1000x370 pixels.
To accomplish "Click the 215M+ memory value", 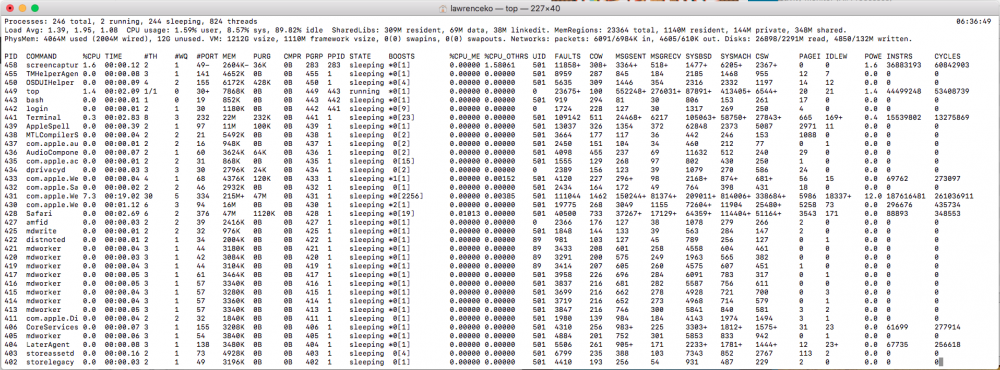I will (x=233, y=195).
